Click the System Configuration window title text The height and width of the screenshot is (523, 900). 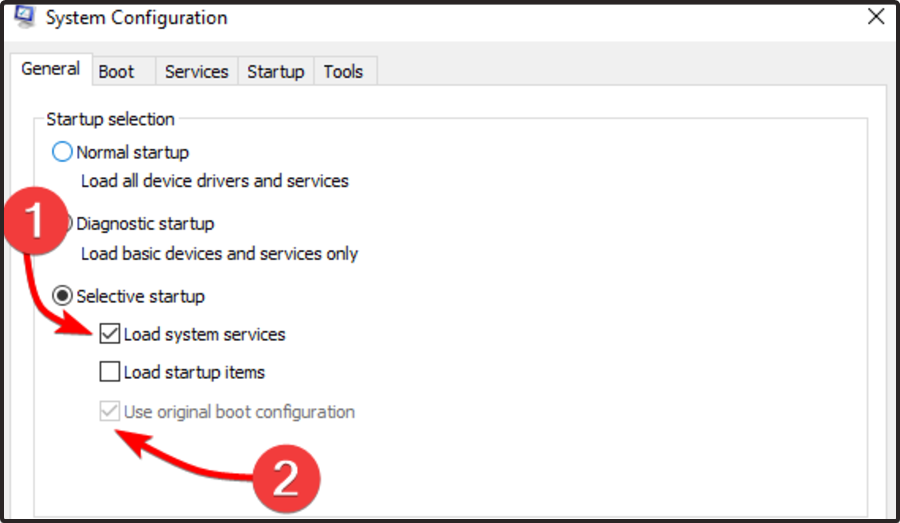click(x=134, y=18)
